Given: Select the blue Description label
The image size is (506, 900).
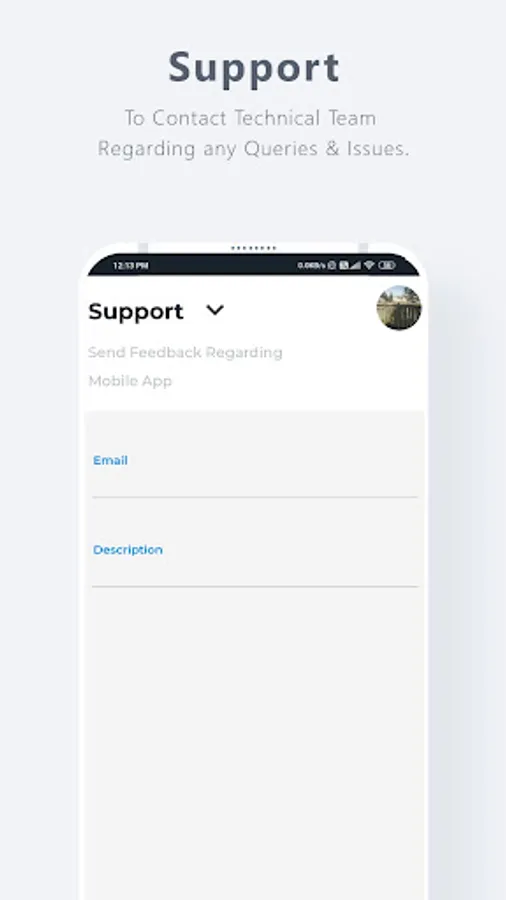Looking at the screenshot, I should [x=128, y=550].
